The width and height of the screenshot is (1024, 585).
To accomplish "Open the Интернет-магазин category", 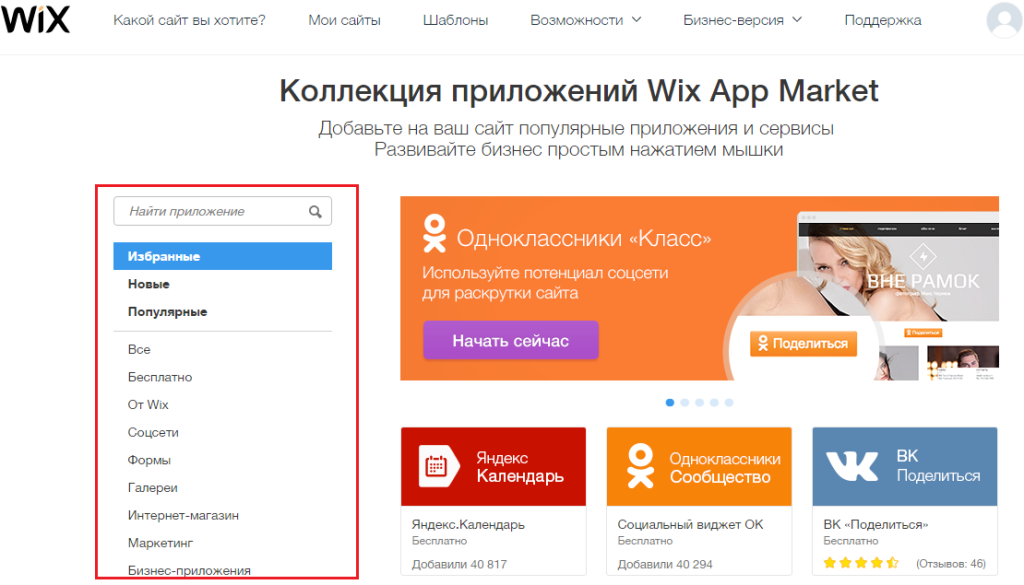I will [x=184, y=515].
